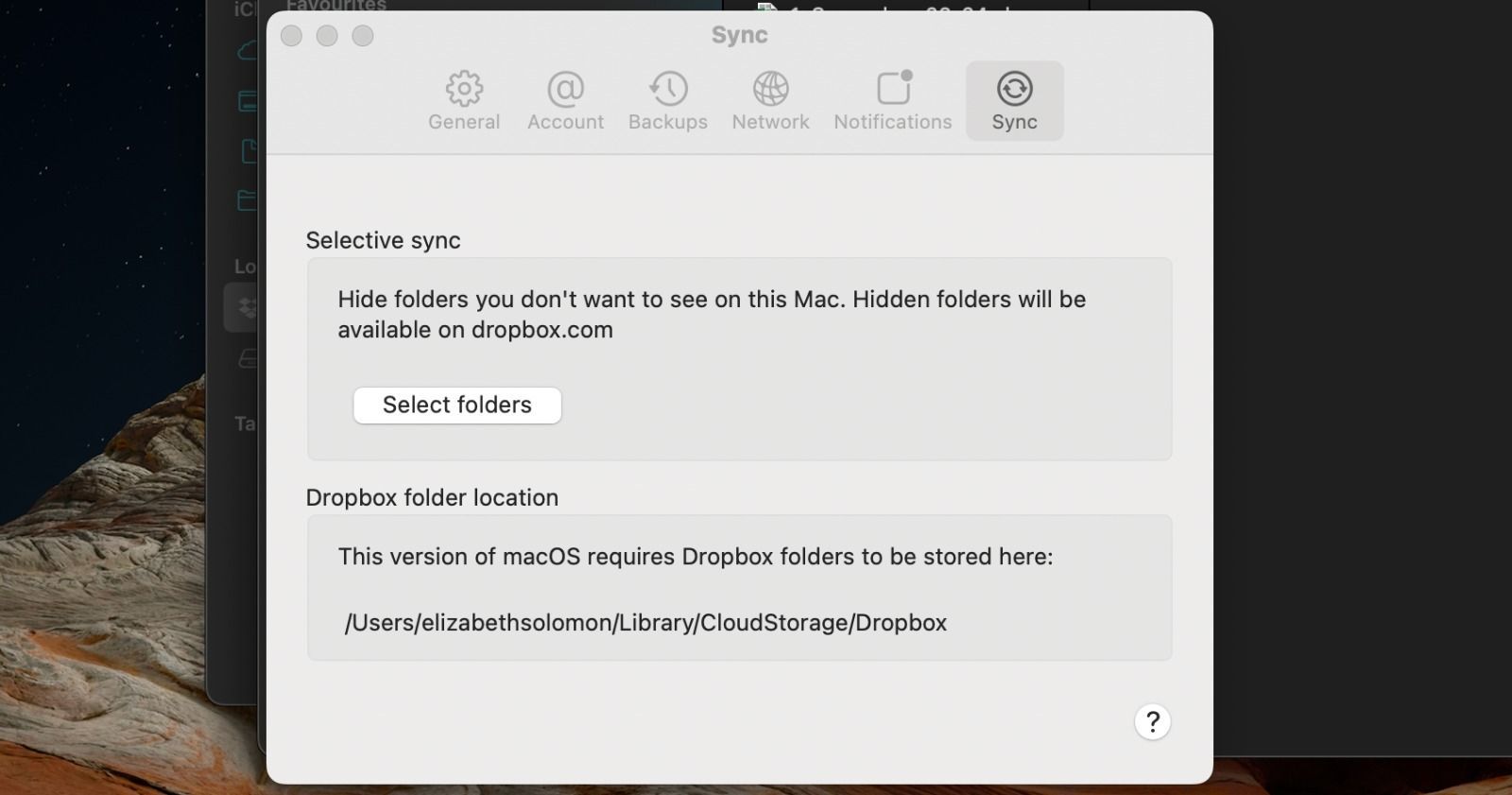Open help with the question mark button

point(1152,722)
